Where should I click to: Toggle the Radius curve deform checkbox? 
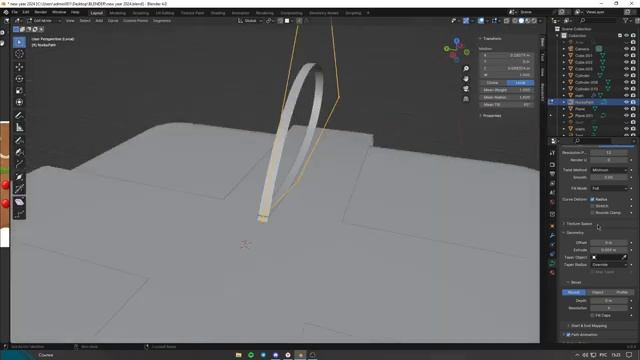592,199
